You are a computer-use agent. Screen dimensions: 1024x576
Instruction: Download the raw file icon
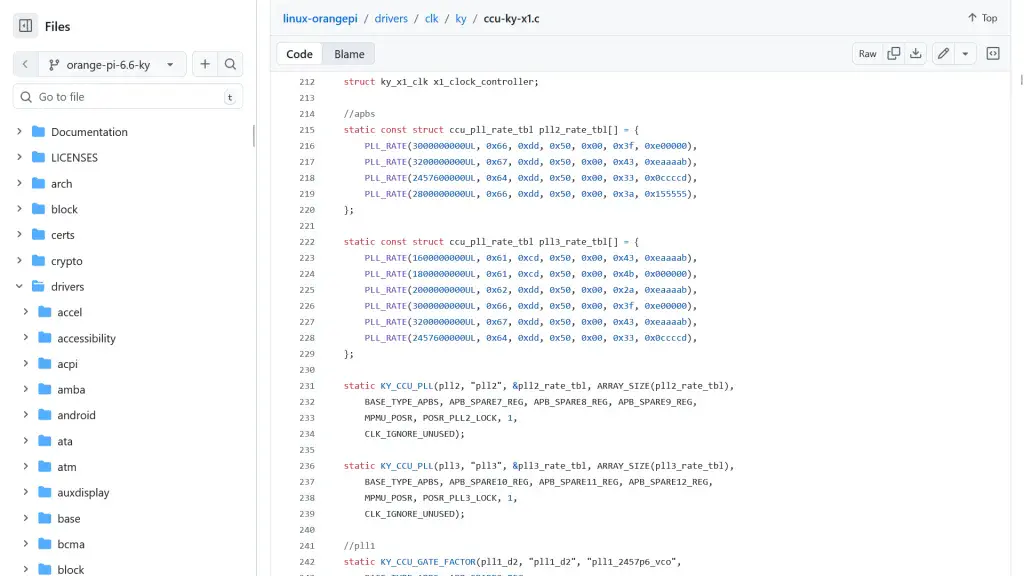point(915,54)
